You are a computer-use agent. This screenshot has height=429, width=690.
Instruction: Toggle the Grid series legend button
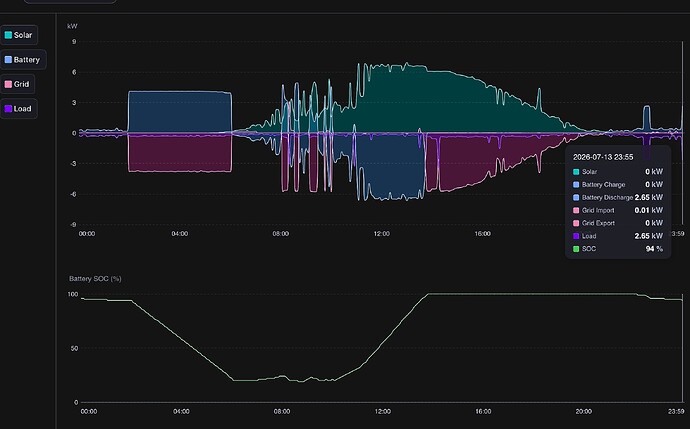coord(18,84)
